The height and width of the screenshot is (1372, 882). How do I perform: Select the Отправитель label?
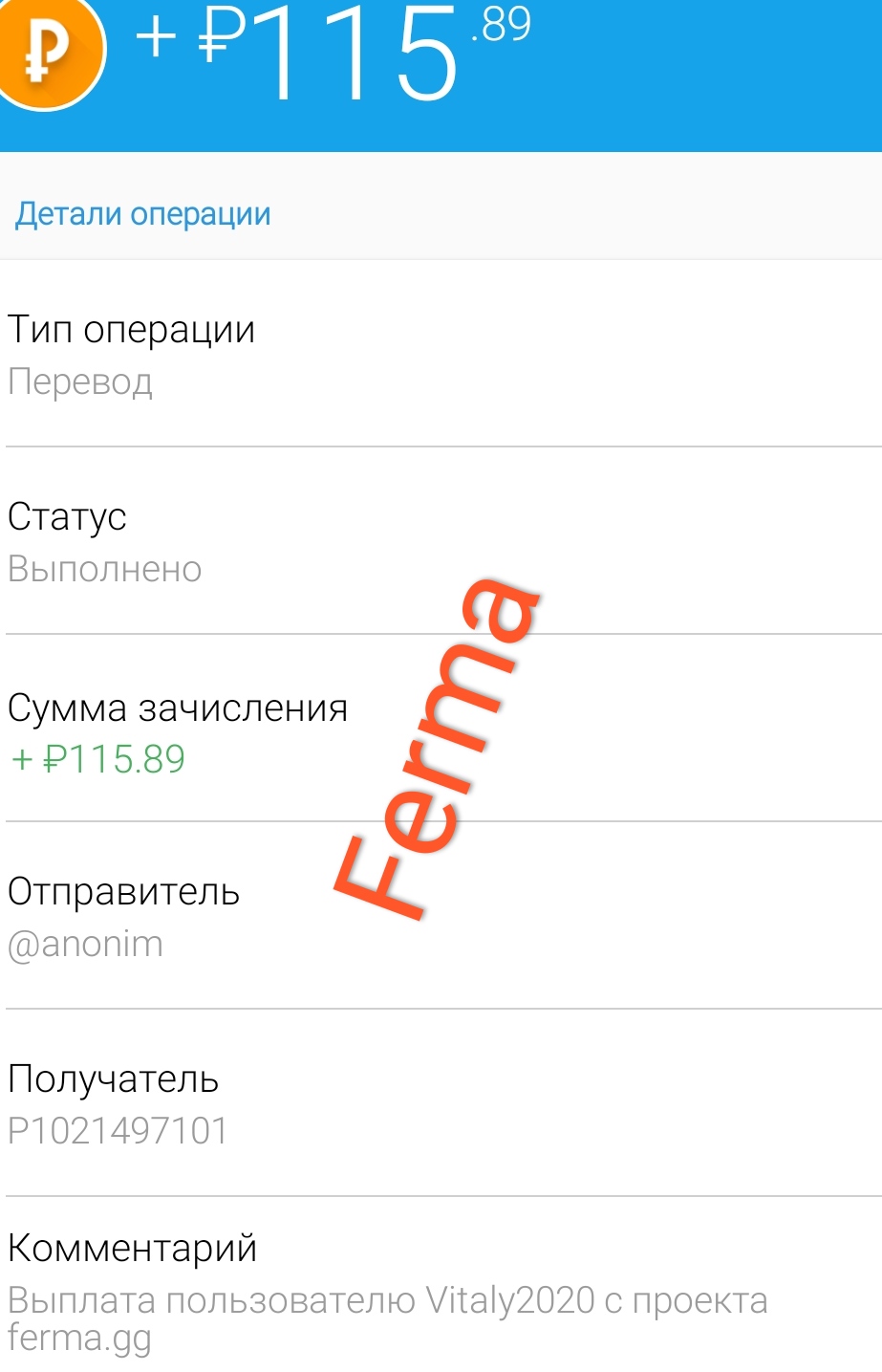coord(123,892)
